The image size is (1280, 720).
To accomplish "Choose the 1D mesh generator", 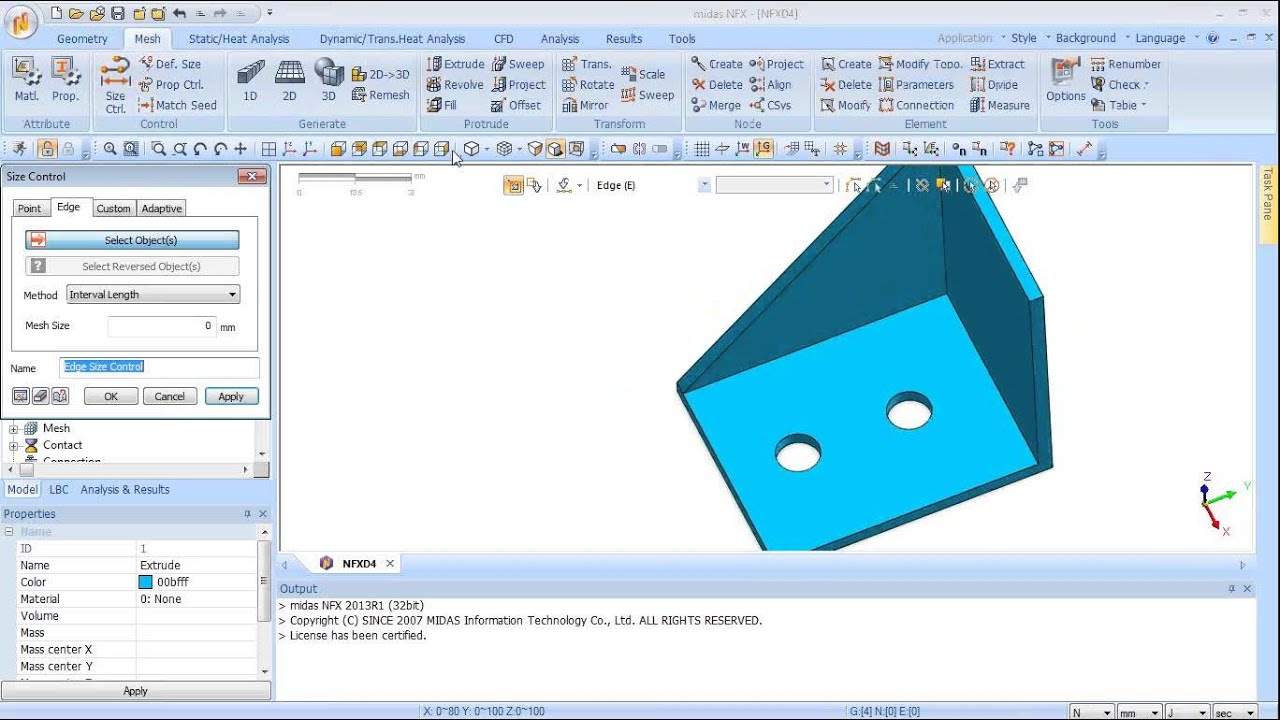I will point(250,80).
